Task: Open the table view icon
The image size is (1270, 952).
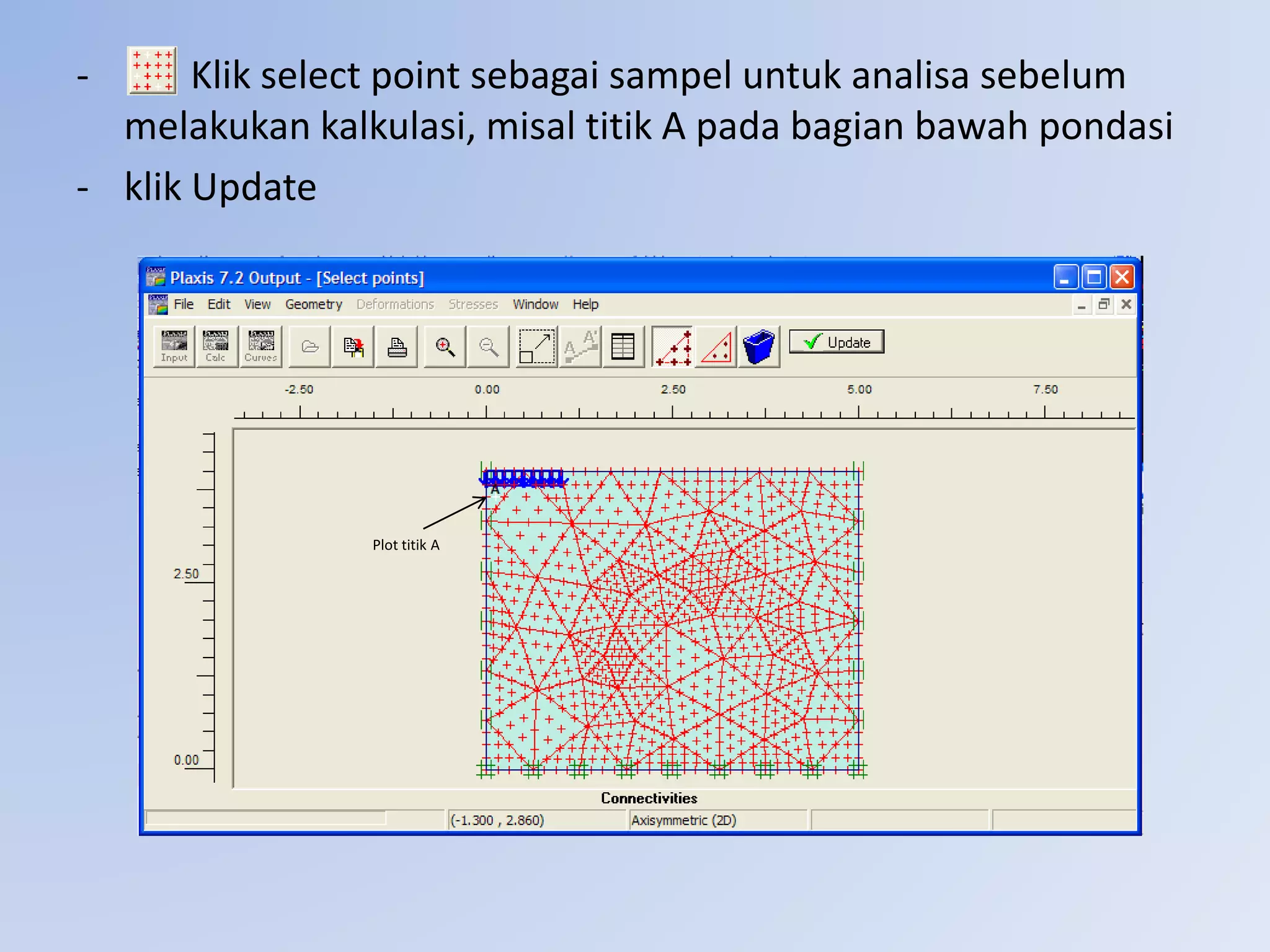Action: click(623, 347)
